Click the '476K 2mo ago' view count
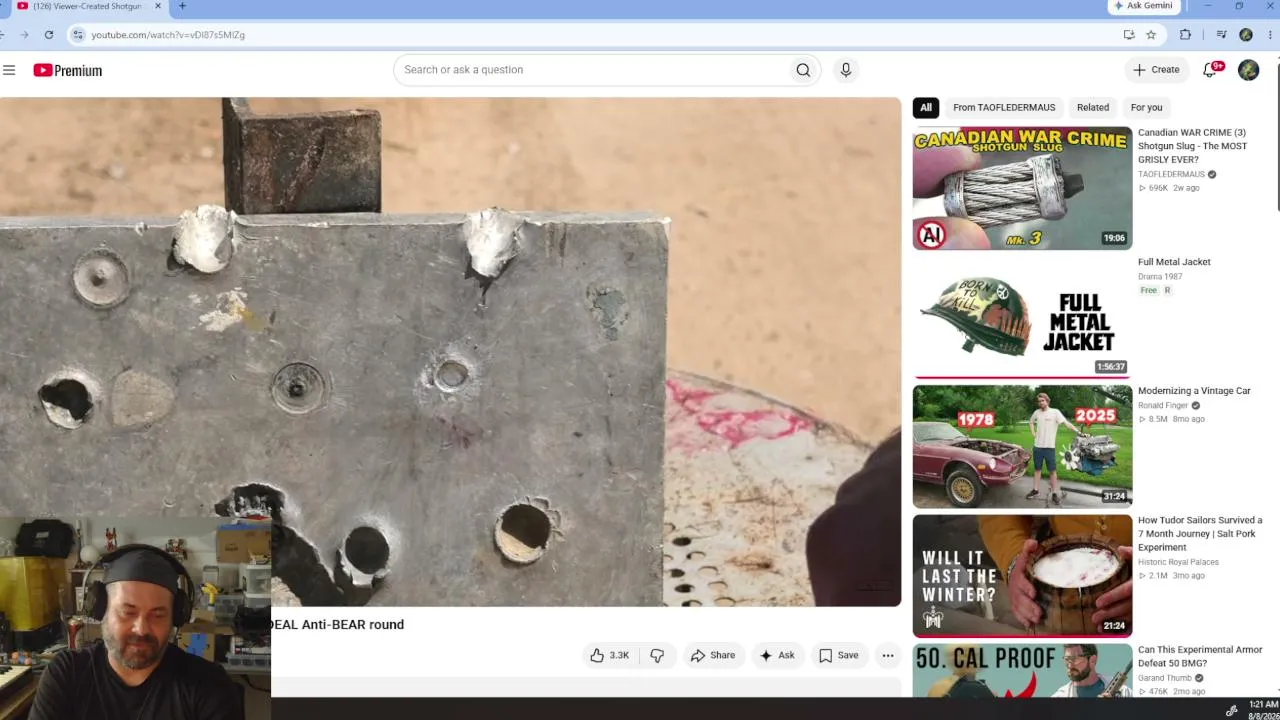 point(1171,692)
